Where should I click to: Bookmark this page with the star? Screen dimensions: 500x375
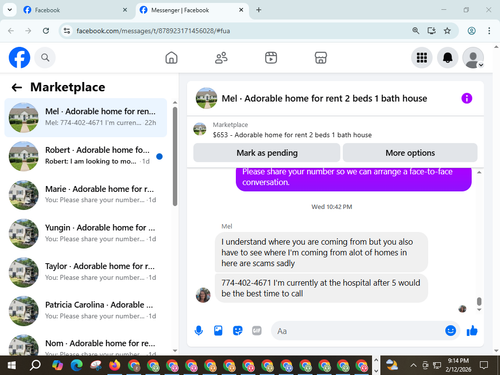(x=447, y=31)
